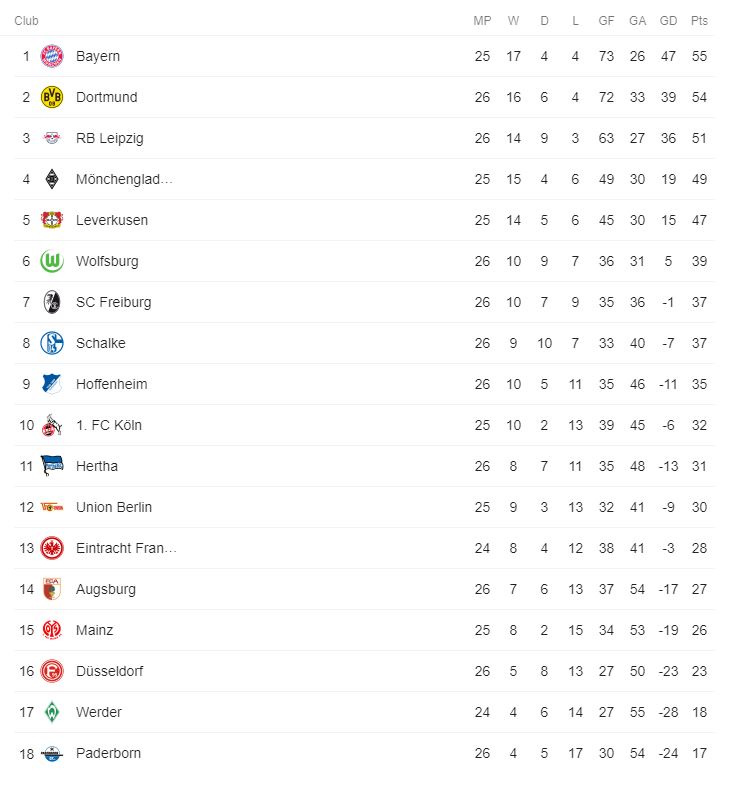
Task: Click the Eintracht Frankfurt eagle crest
Action: (51, 548)
